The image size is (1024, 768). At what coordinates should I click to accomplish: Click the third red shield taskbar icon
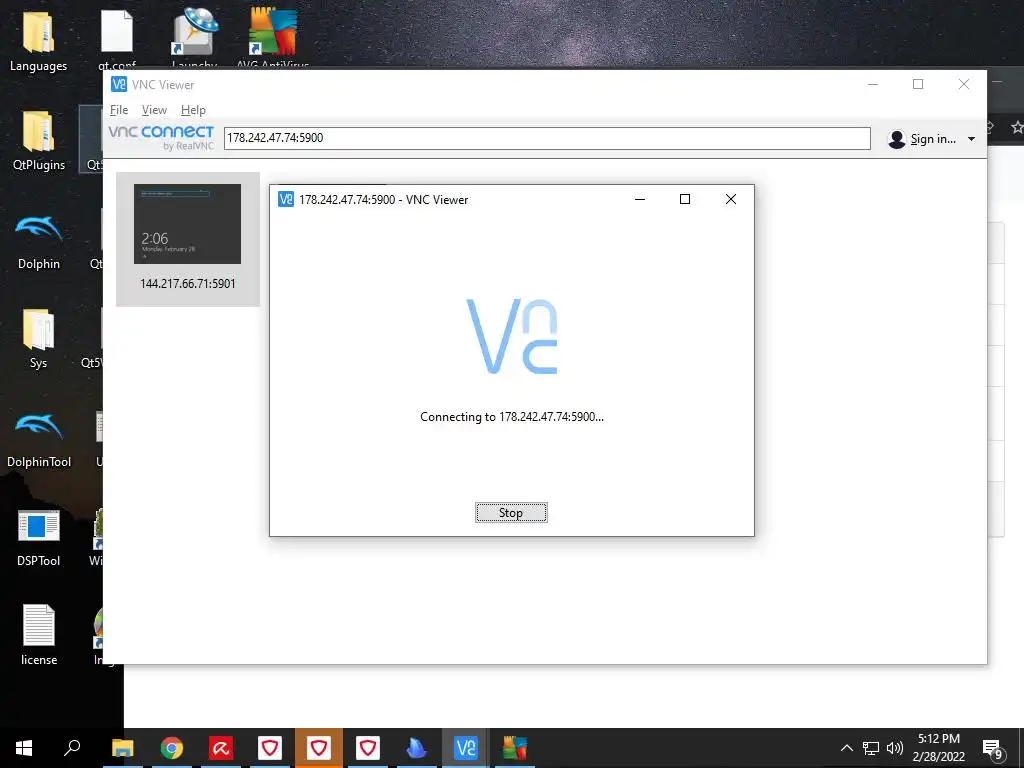[368, 748]
